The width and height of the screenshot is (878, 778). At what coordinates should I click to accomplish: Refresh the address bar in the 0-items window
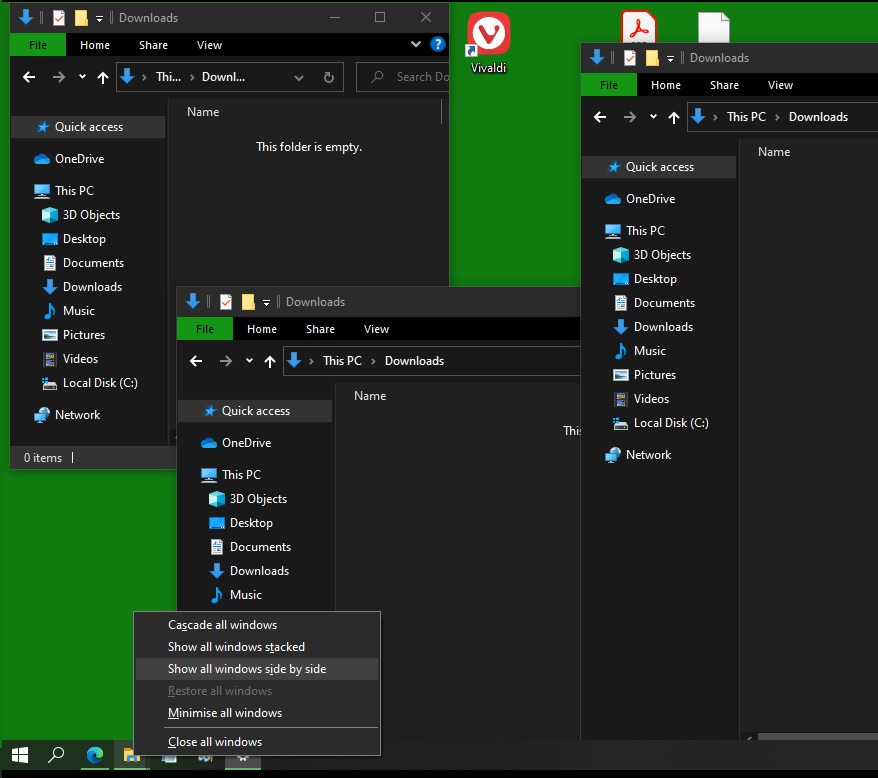(x=329, y=77)
